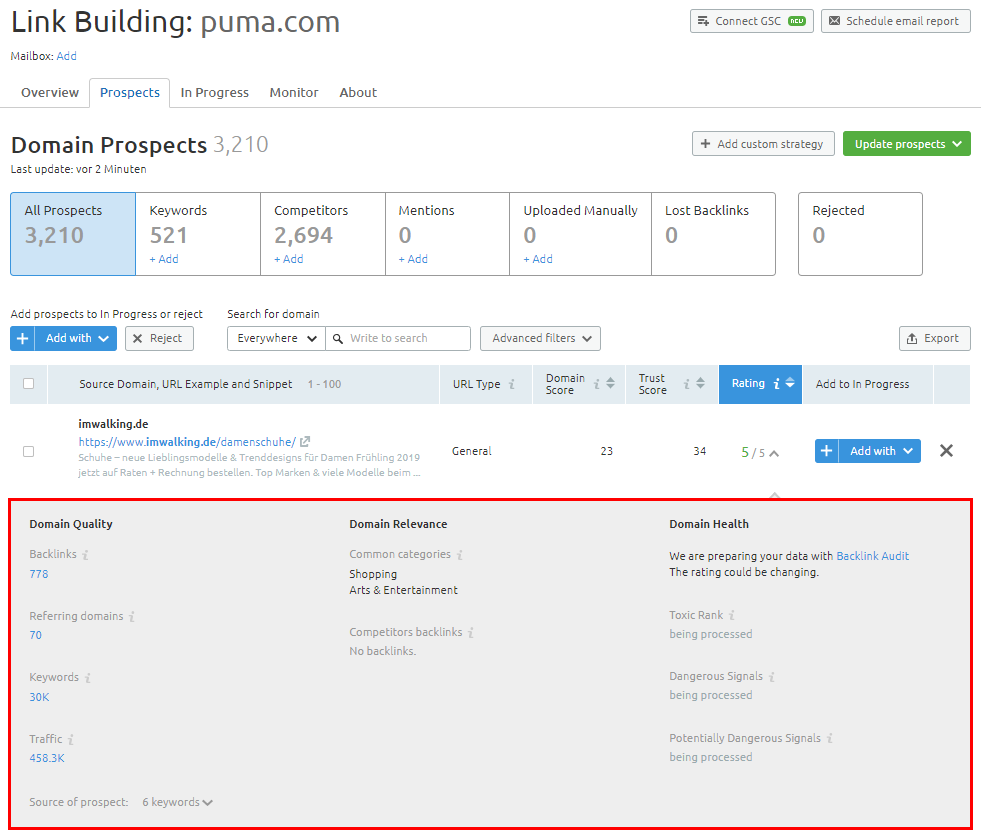Open the 778 backlinks value

coord(39,574)
